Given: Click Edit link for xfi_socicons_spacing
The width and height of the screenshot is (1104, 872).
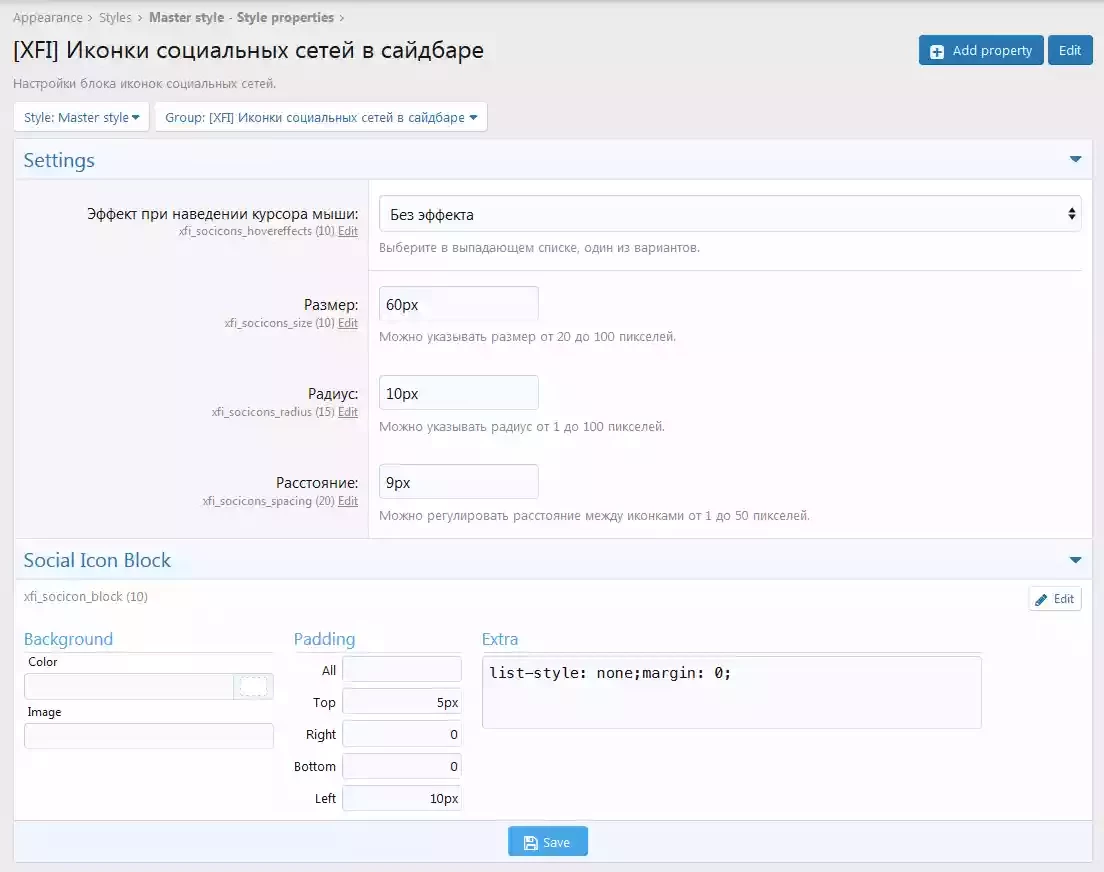Looking at the screenshot, I should coord(348,501).
